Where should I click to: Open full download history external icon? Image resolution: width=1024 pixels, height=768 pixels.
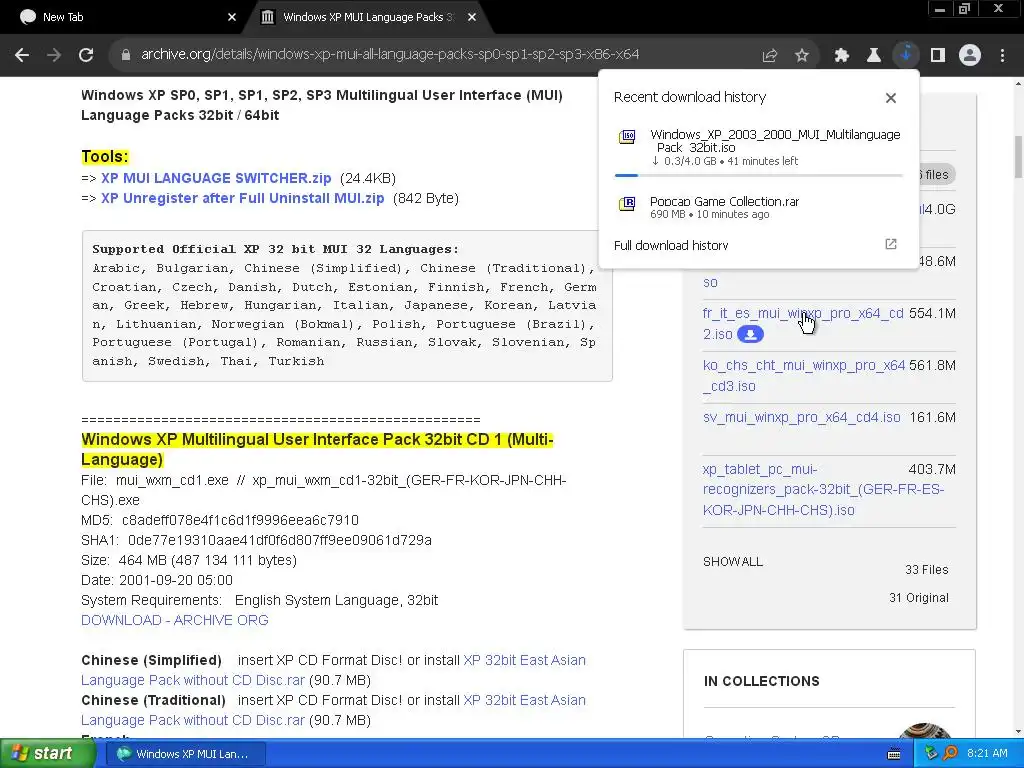tap(891, 244)
